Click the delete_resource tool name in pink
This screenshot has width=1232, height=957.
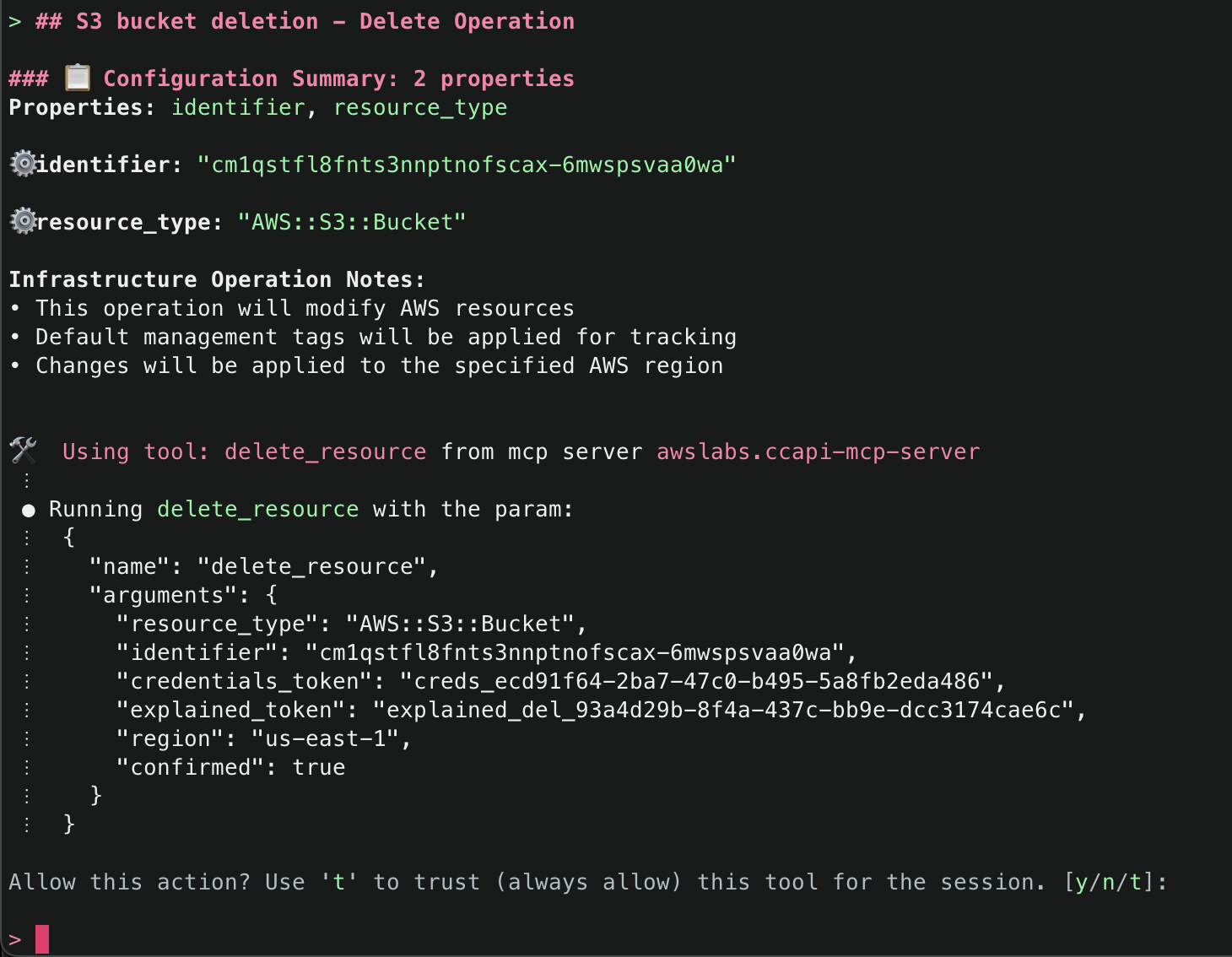coord(325,452)
